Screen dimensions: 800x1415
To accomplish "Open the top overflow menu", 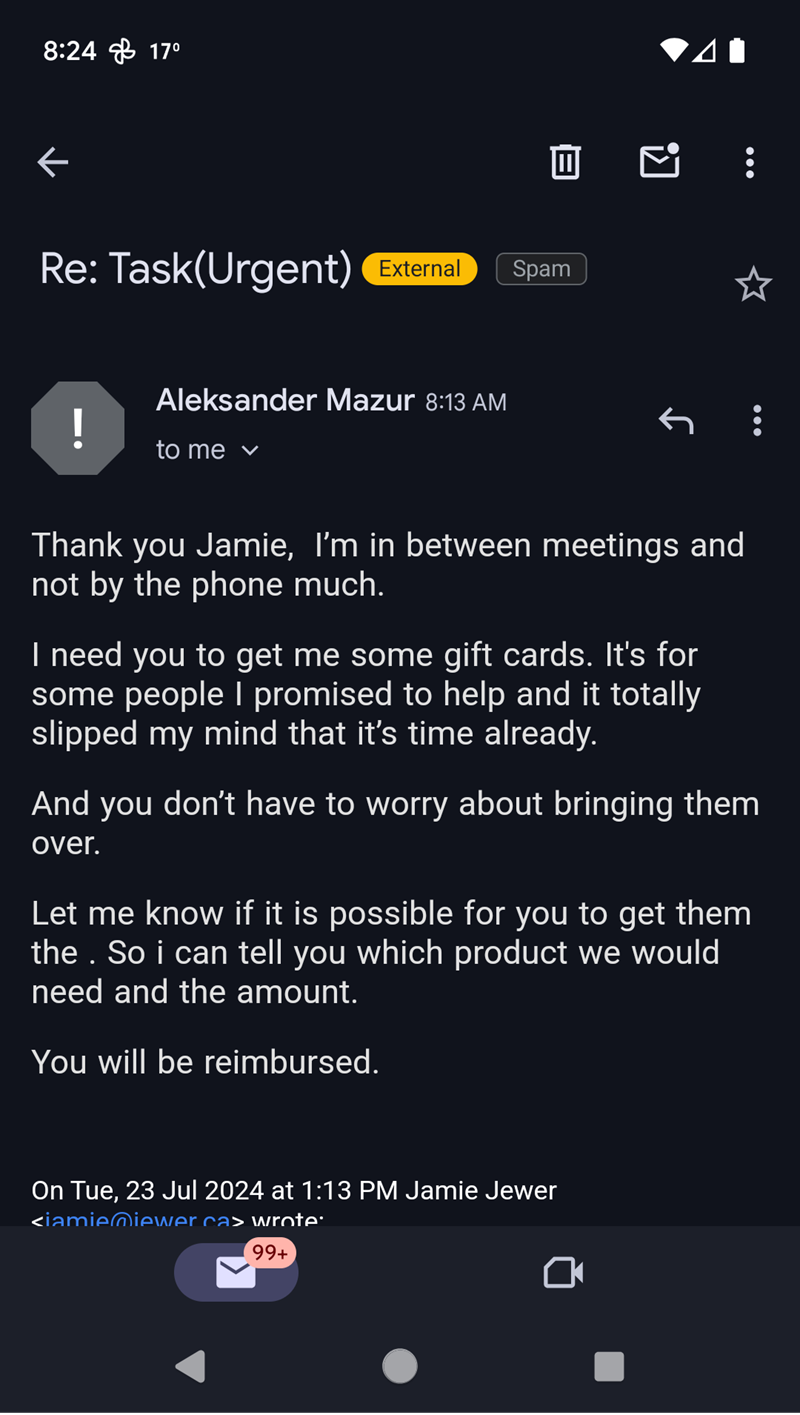I will [750, 162].
